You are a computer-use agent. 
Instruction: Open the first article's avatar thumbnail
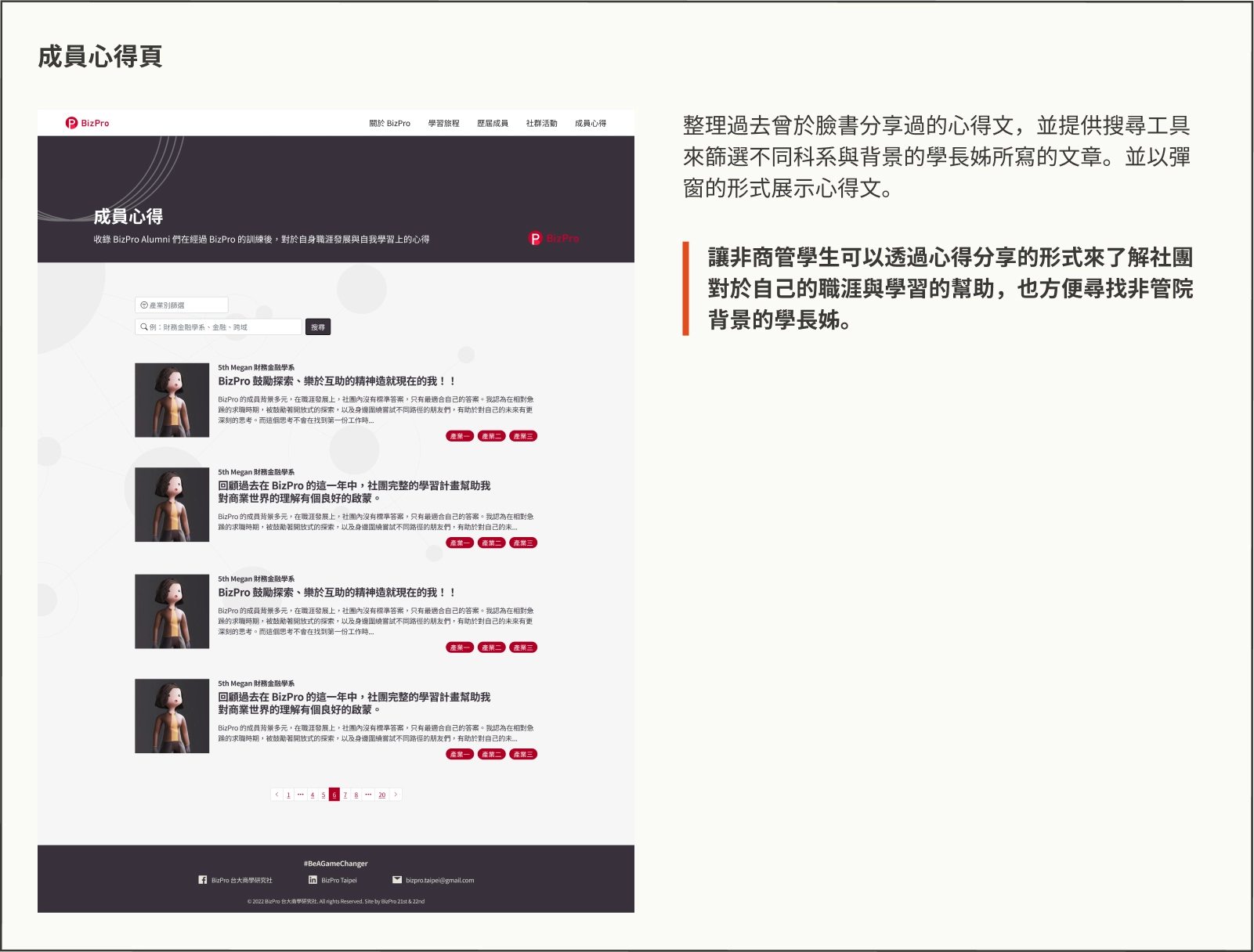[x=172, y=400]
